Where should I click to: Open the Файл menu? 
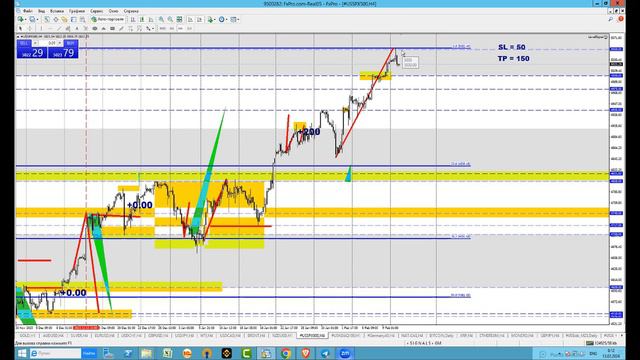pyautogui.click(x=28, y=11)
